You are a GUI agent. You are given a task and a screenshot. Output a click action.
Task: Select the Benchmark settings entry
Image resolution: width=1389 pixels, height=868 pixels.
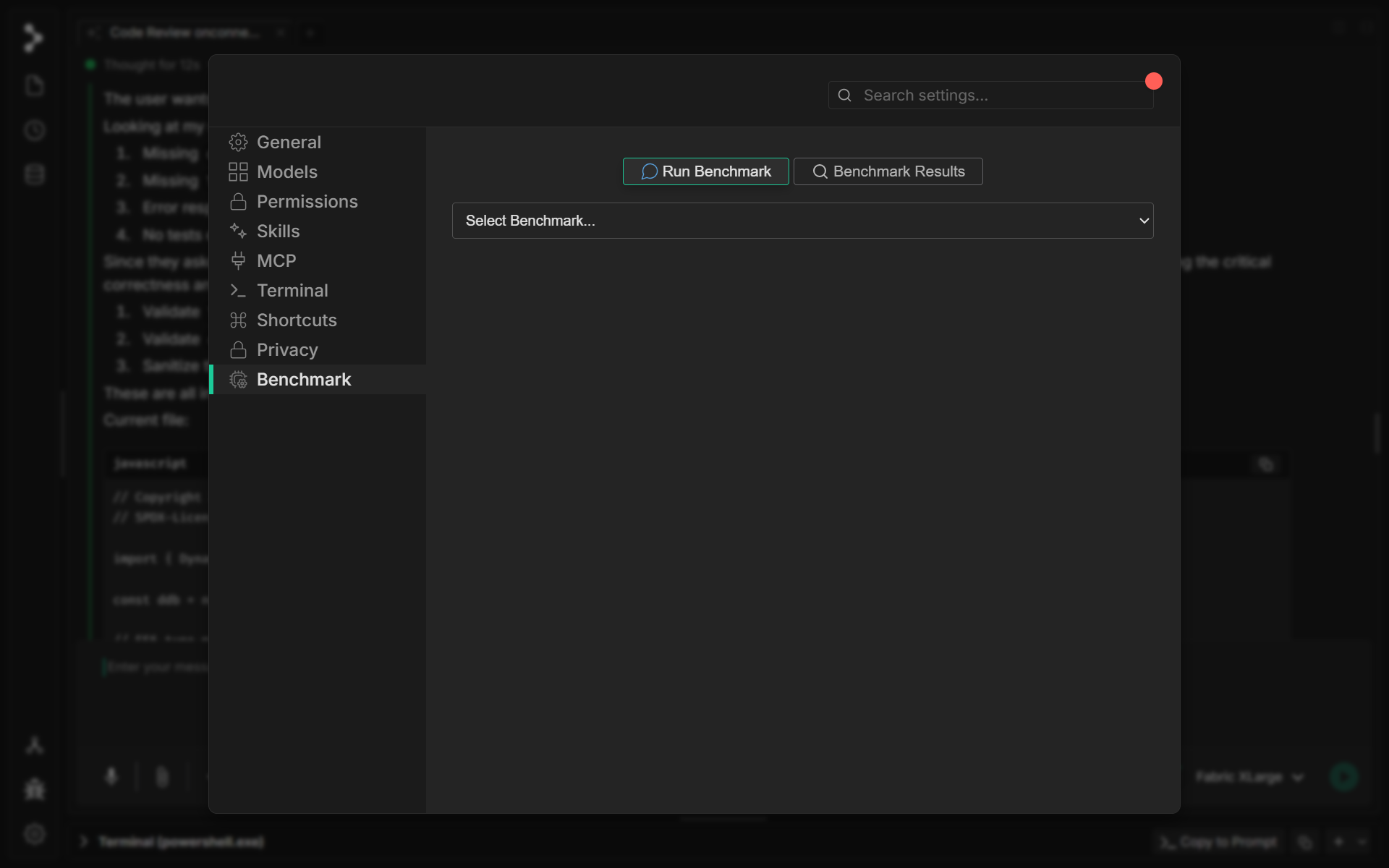coord(318,380)
